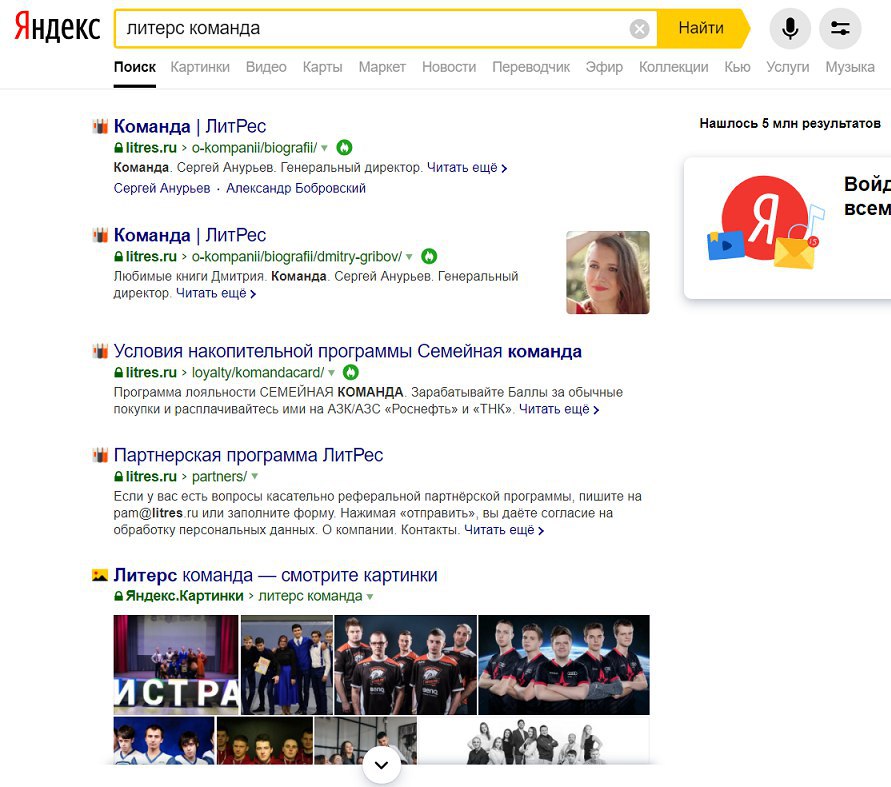Open the woman portrait thumbnail
This screenshot has height=787, width=891.
[607, 272]
